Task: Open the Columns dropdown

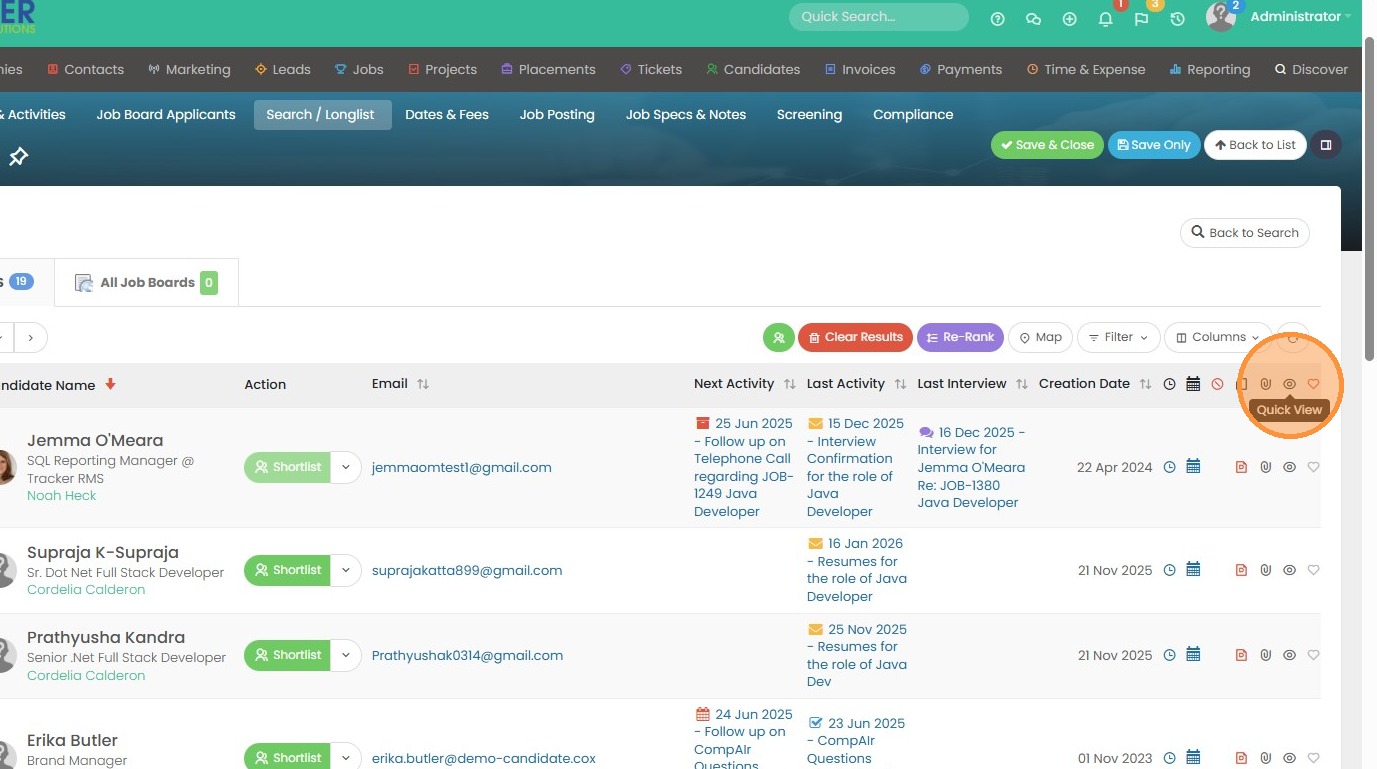Action: (1218, 337)
